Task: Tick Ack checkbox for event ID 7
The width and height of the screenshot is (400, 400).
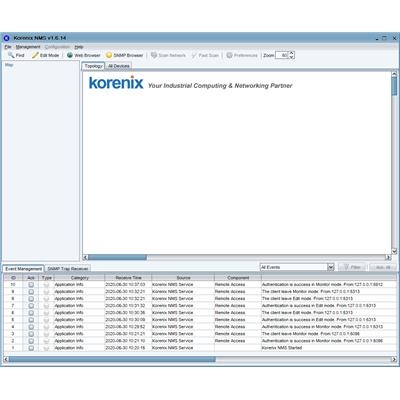Action: tap(31, 306)
